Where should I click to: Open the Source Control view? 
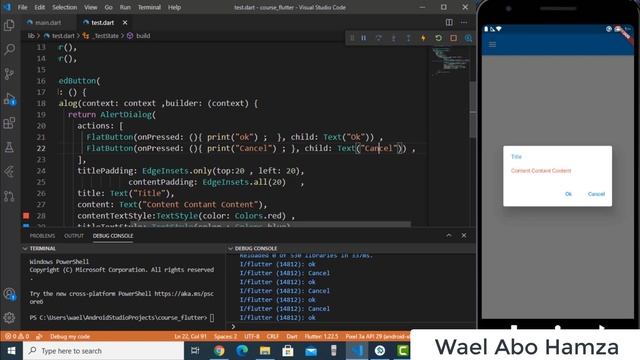[9, 74]
